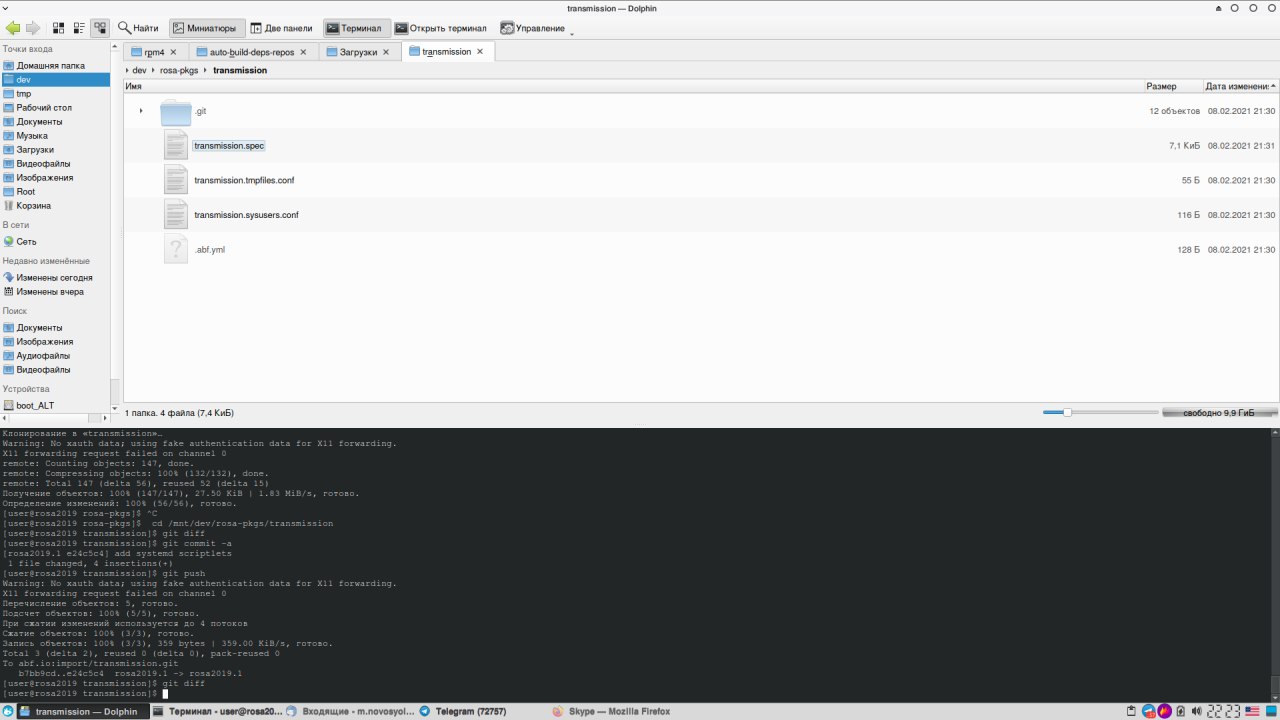The width and height of the screenshot is (1280, 720).
Task: Open Документы under Точки входа
Action: (55, 121)
